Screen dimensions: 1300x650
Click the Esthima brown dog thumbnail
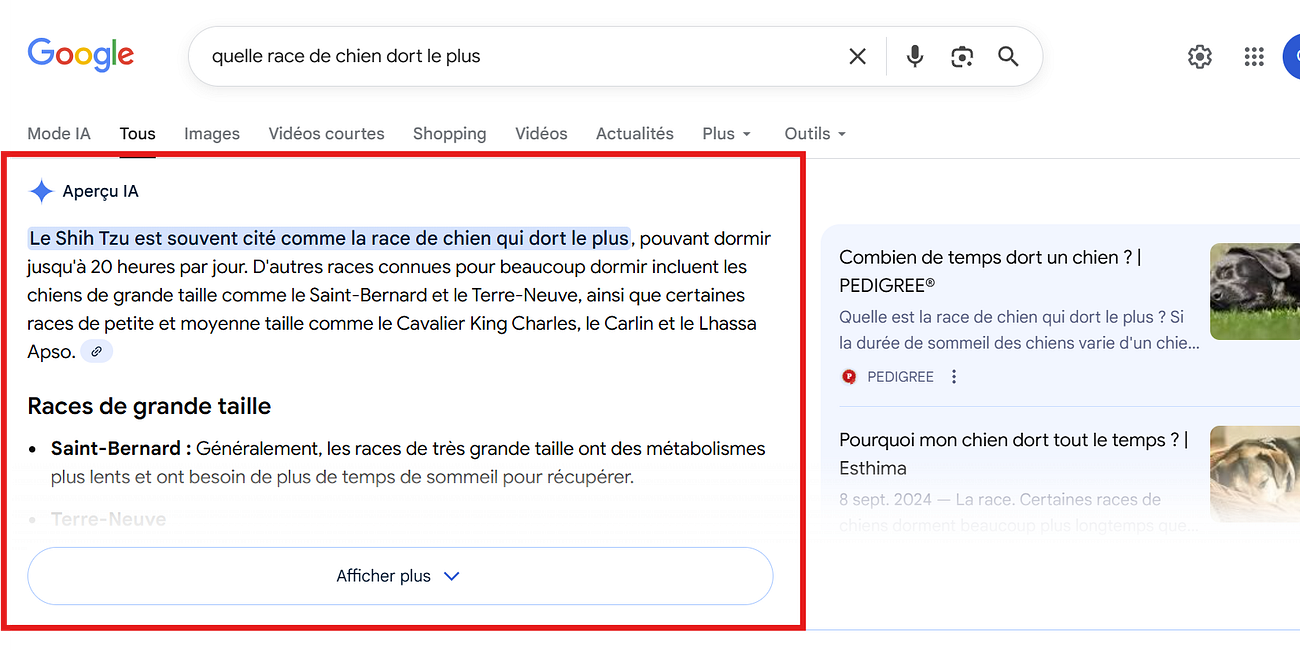1255,473
